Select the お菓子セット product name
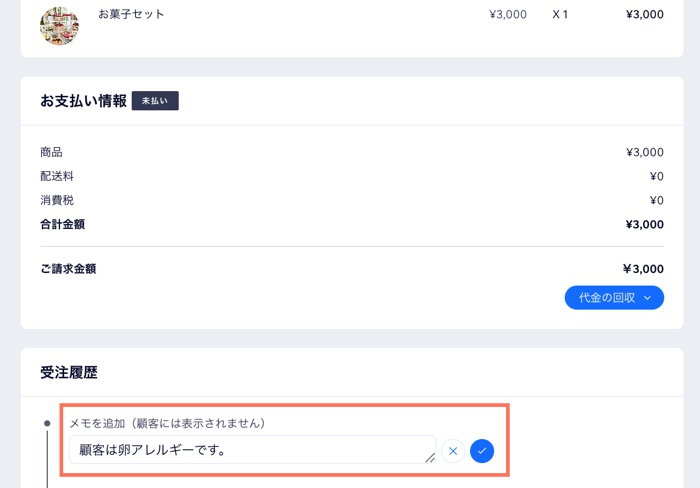Viewport: 700px width, 488px height. tap(131, 15)
